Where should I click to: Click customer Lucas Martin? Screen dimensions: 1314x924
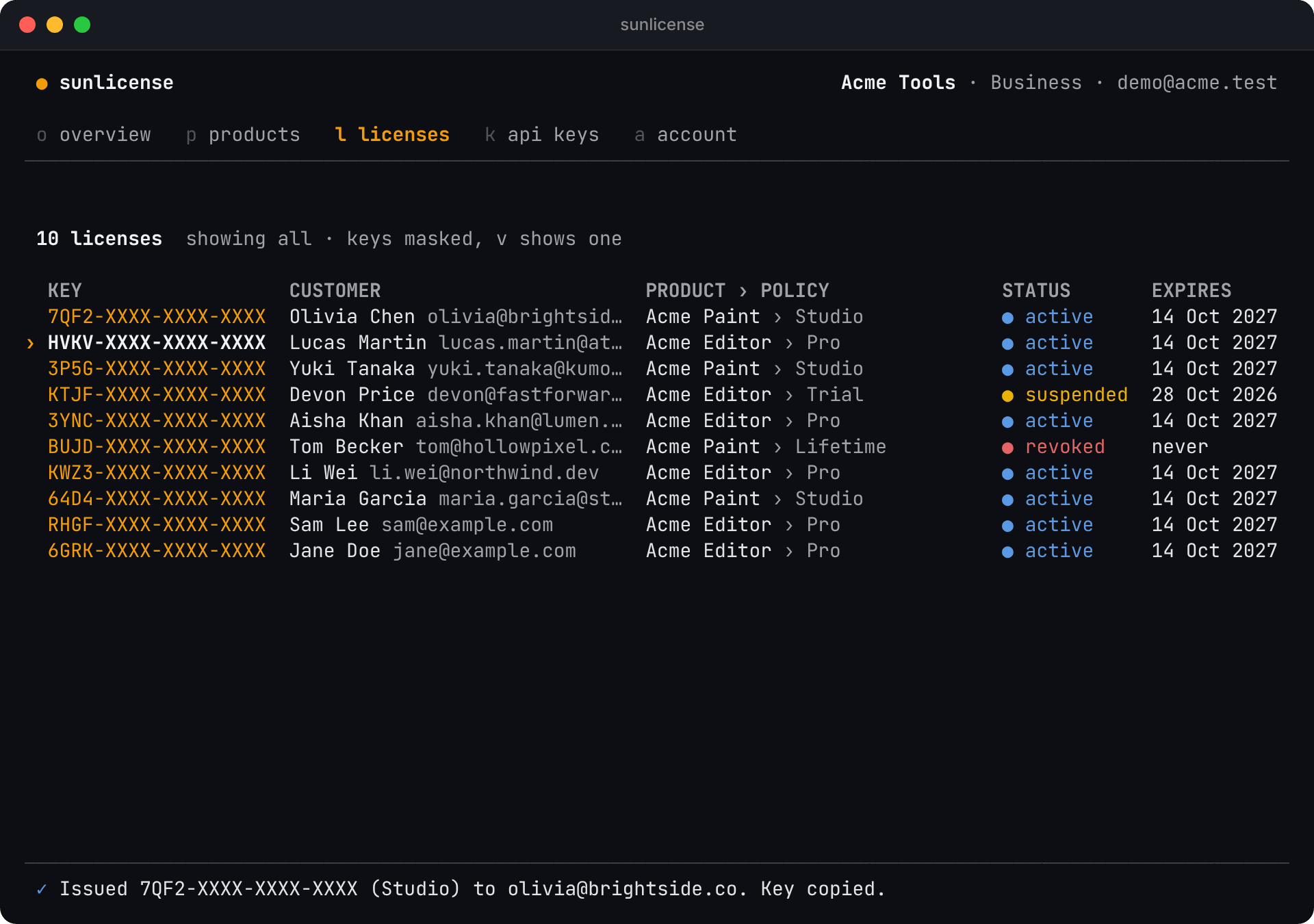(x=358, y=343)
